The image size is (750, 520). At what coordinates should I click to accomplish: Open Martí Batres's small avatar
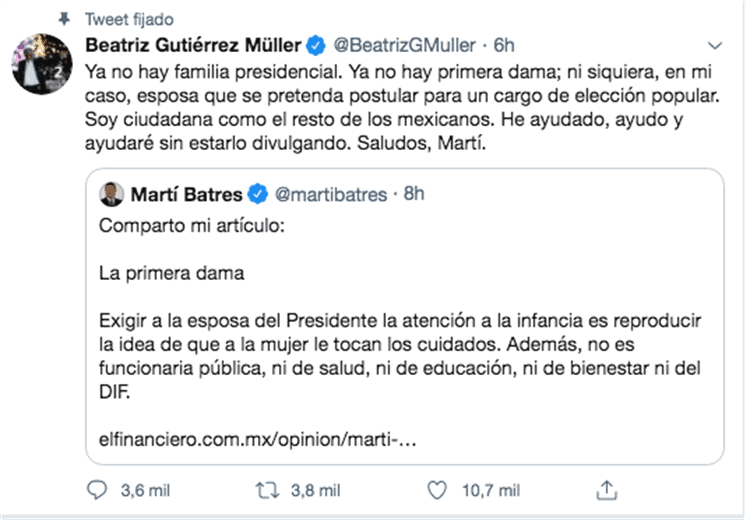[113, 193]
